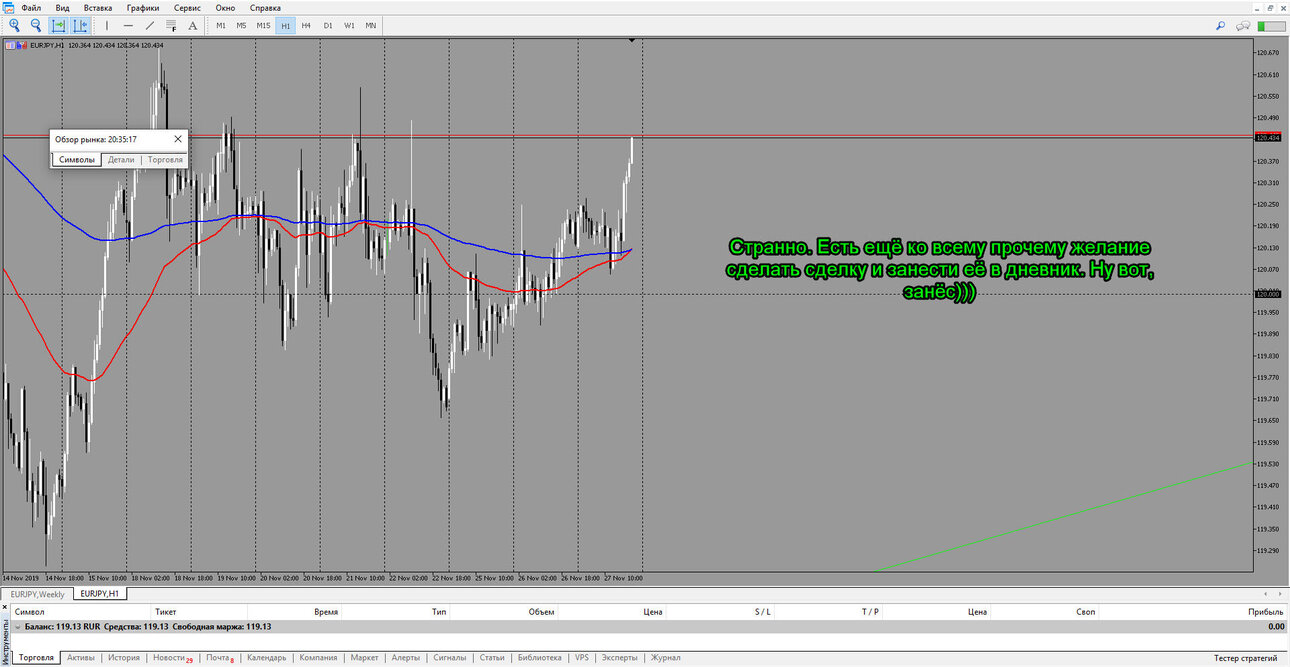Image resolution: width=1290 pixels, height=667 pixels.
Task: Click the Тип column header
Action: click(439, 611)
